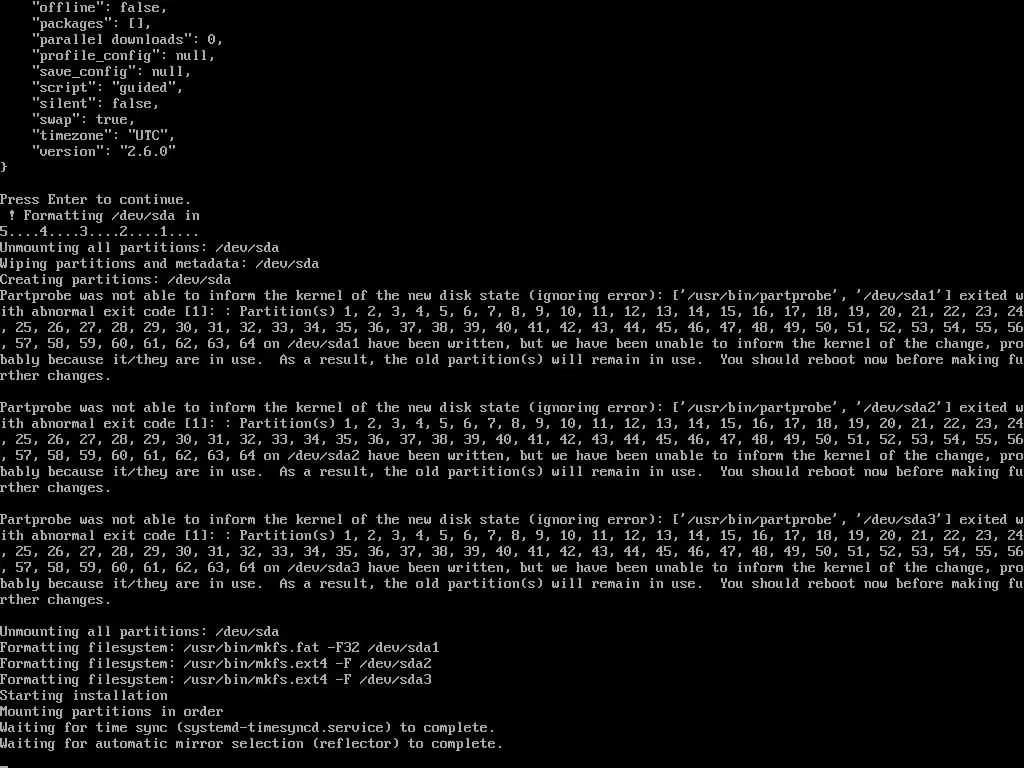Click "Creating partitions: /dev/sda" line
Screen dimensions: 1024x768
pos(116,280)
